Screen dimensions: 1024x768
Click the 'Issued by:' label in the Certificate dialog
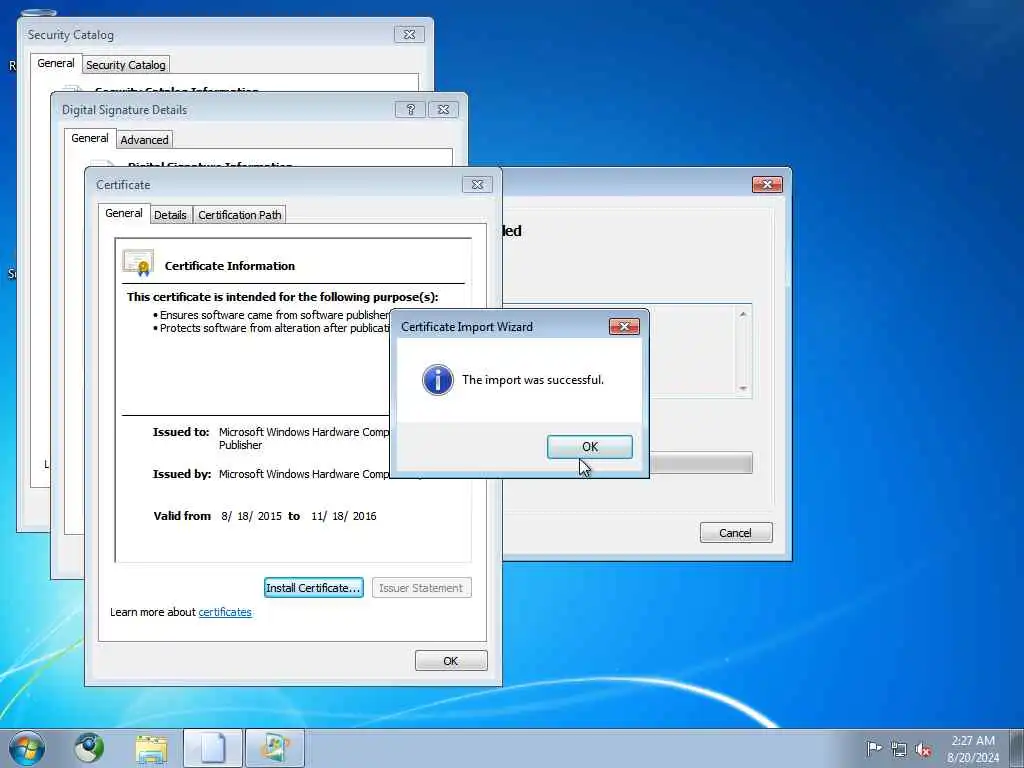182,474
